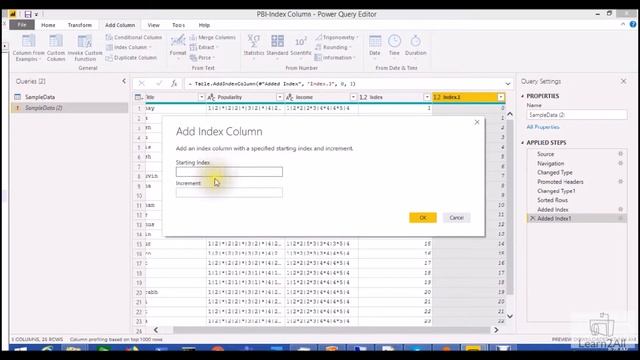The height and width of the screenshot is (360, 640).
Task: Select the Navigation applied step
Action: point(551,163)
